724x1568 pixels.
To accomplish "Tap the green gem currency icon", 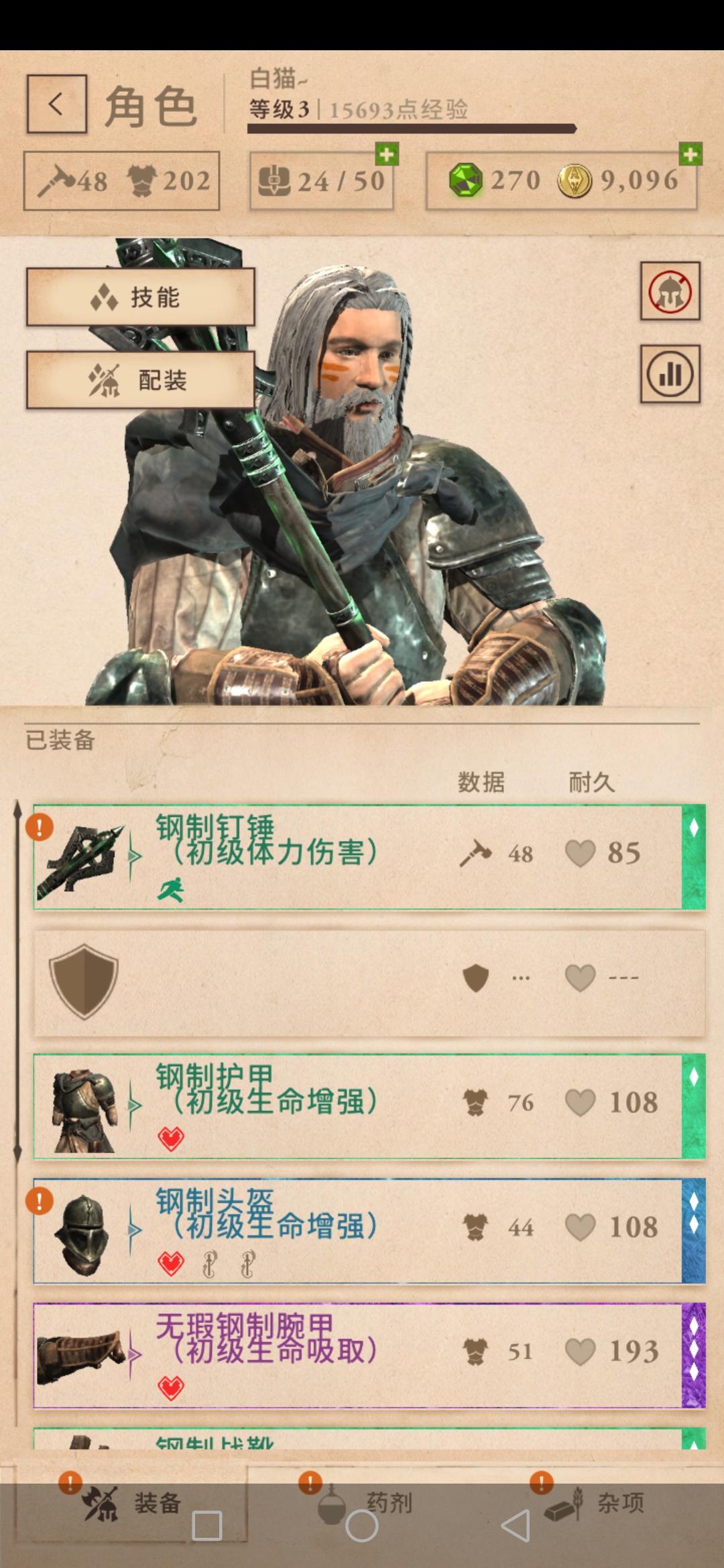I will [465, 180].
